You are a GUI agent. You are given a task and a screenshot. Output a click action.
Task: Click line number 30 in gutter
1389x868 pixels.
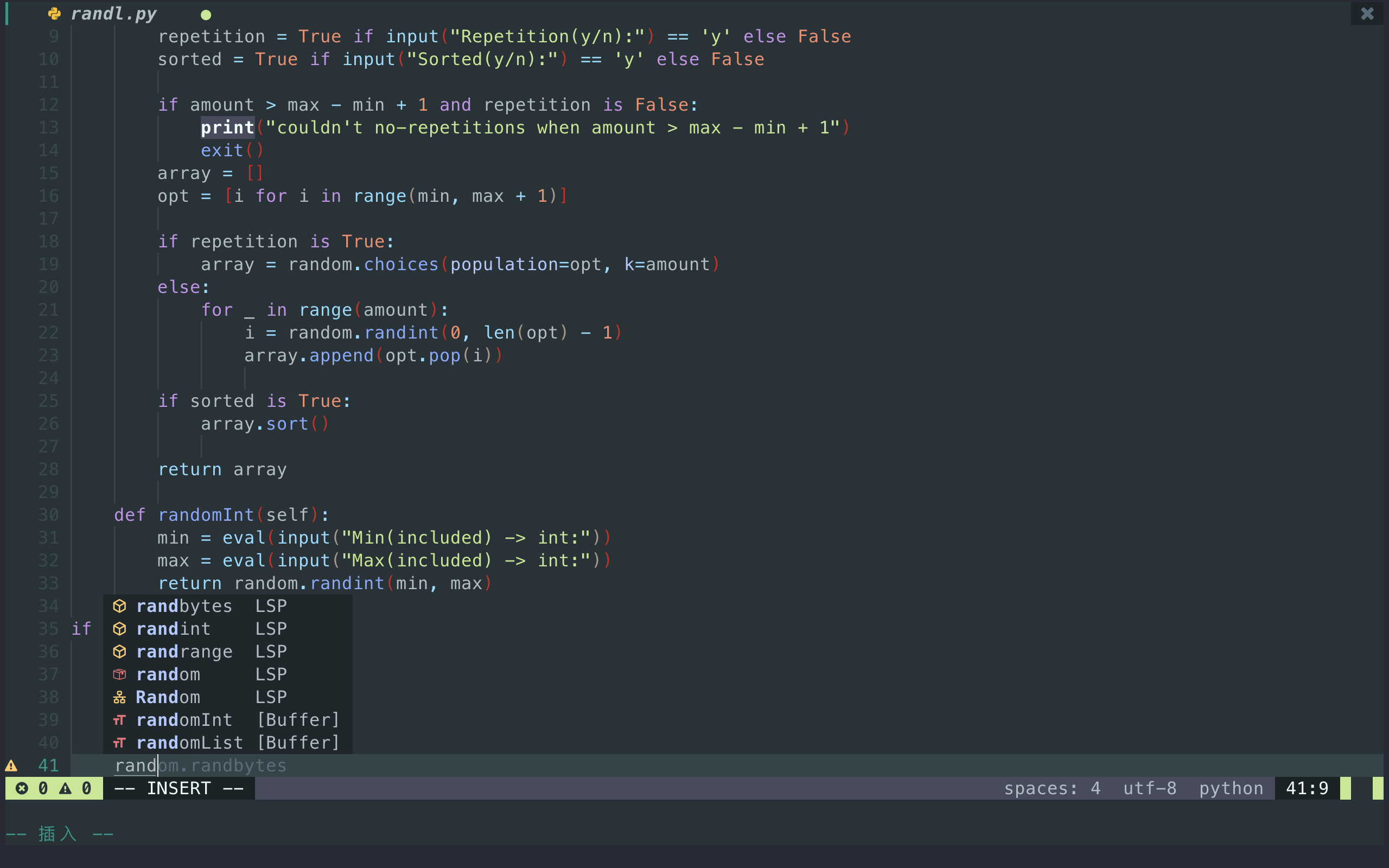coord(49,515)
